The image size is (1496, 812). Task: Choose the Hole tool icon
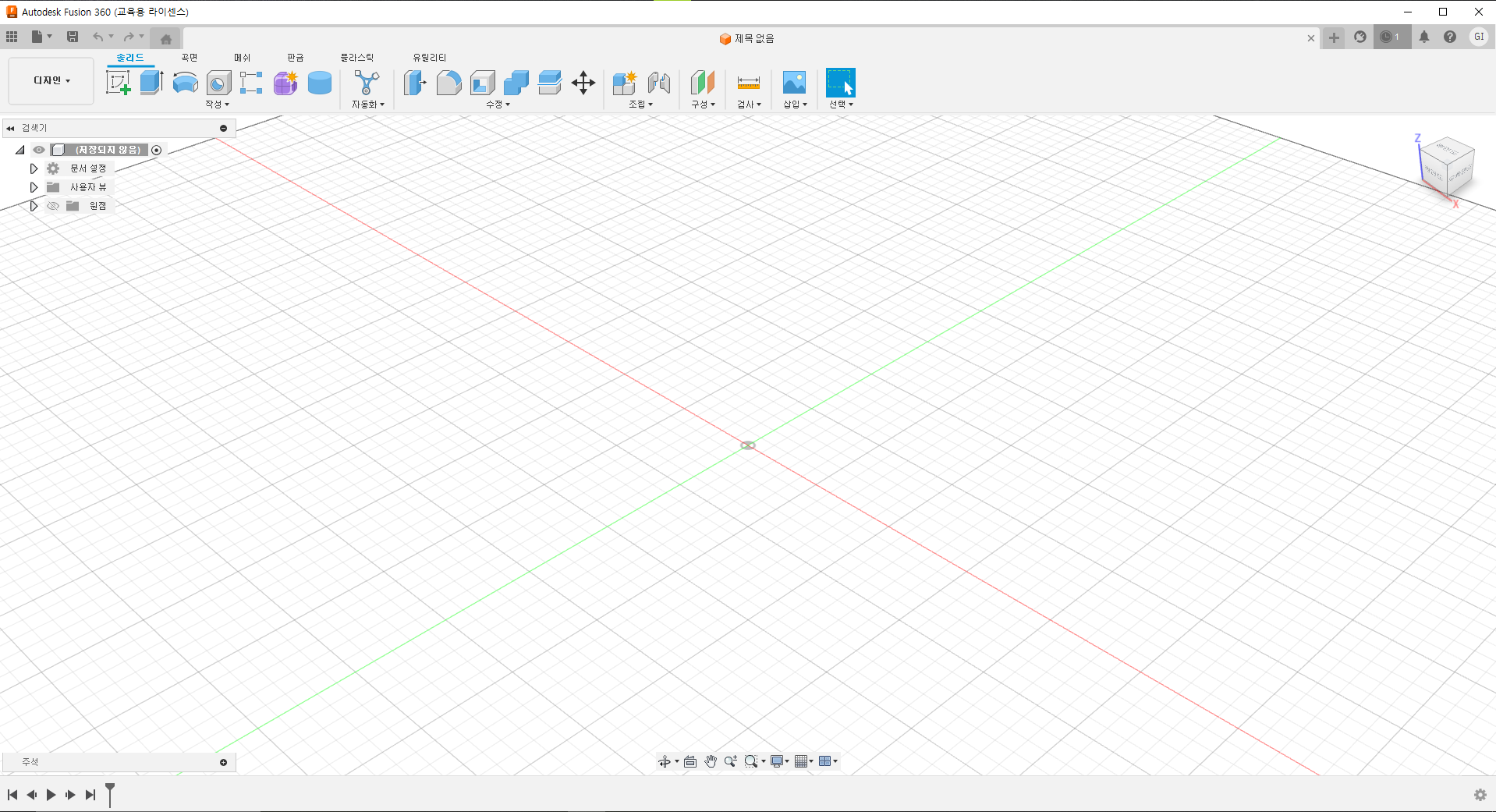click(x=218, y=83)
